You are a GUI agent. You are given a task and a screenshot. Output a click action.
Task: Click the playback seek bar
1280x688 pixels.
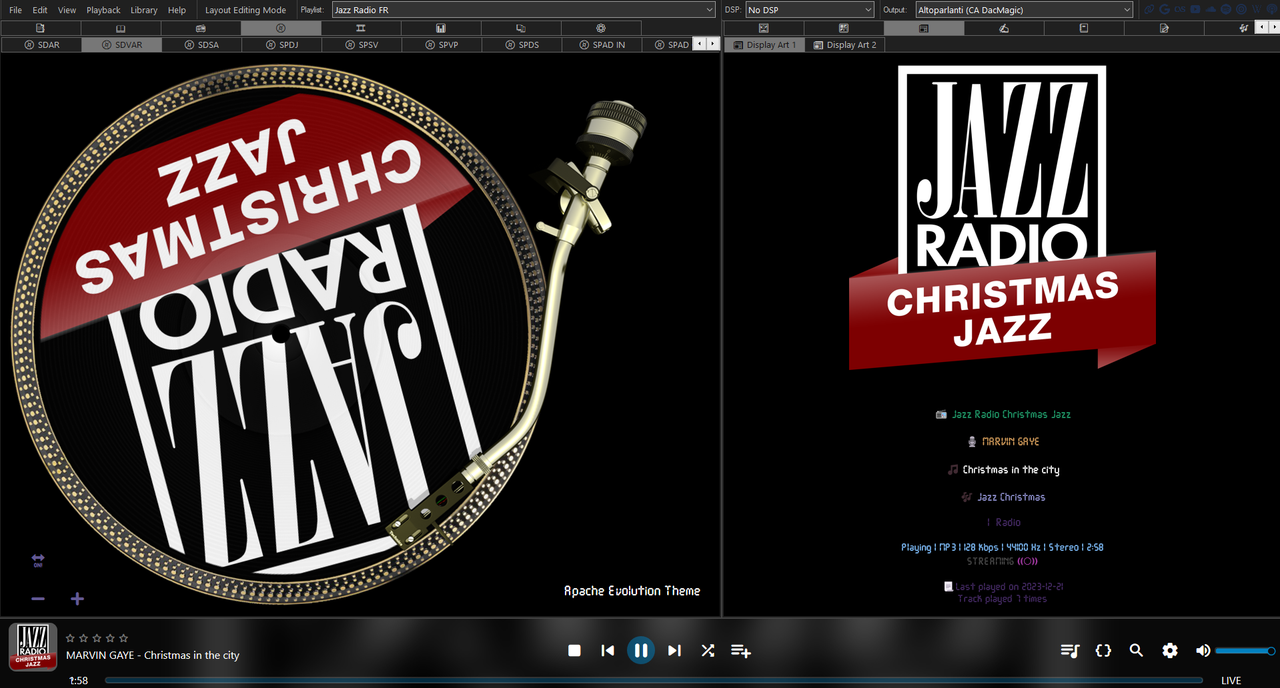[x=654, y=680]
